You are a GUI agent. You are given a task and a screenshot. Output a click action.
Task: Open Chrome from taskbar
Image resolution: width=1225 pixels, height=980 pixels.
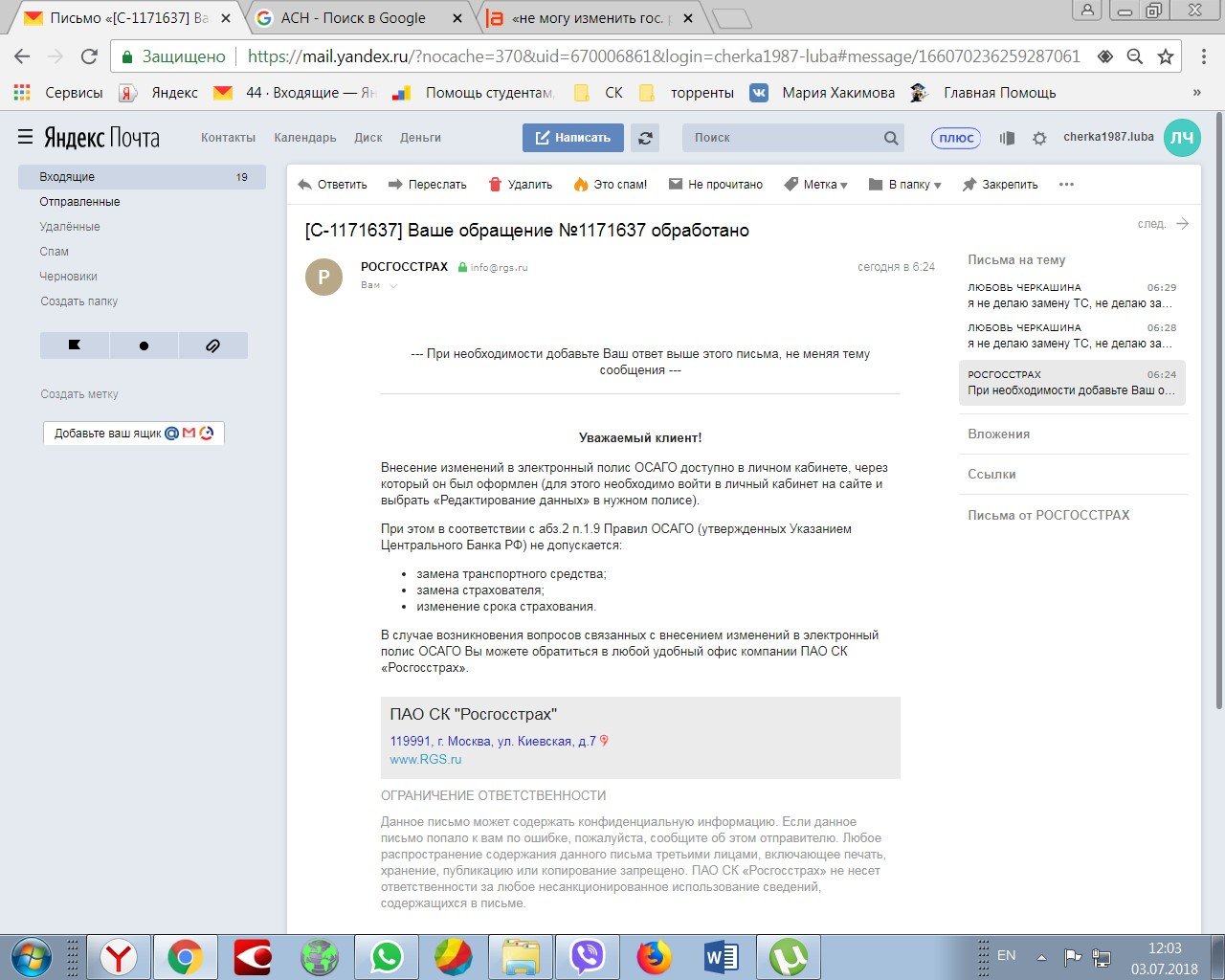(x=185, y=957)
